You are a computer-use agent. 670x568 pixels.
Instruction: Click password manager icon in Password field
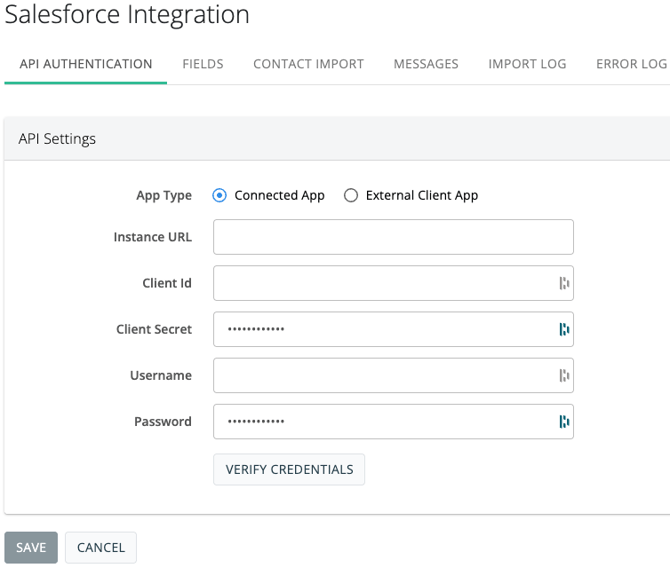pos(564,421)
